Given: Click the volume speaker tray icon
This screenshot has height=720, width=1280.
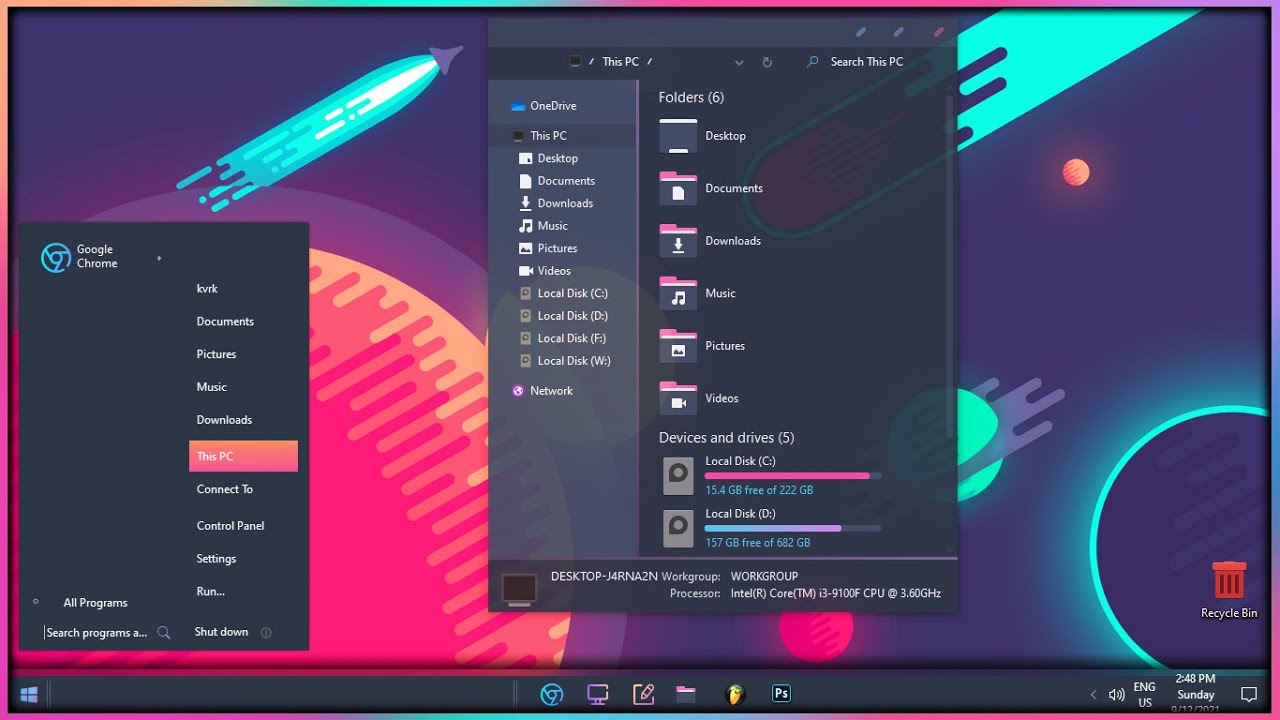Looking at the screenshot, I should click(x=1117, y=694).
